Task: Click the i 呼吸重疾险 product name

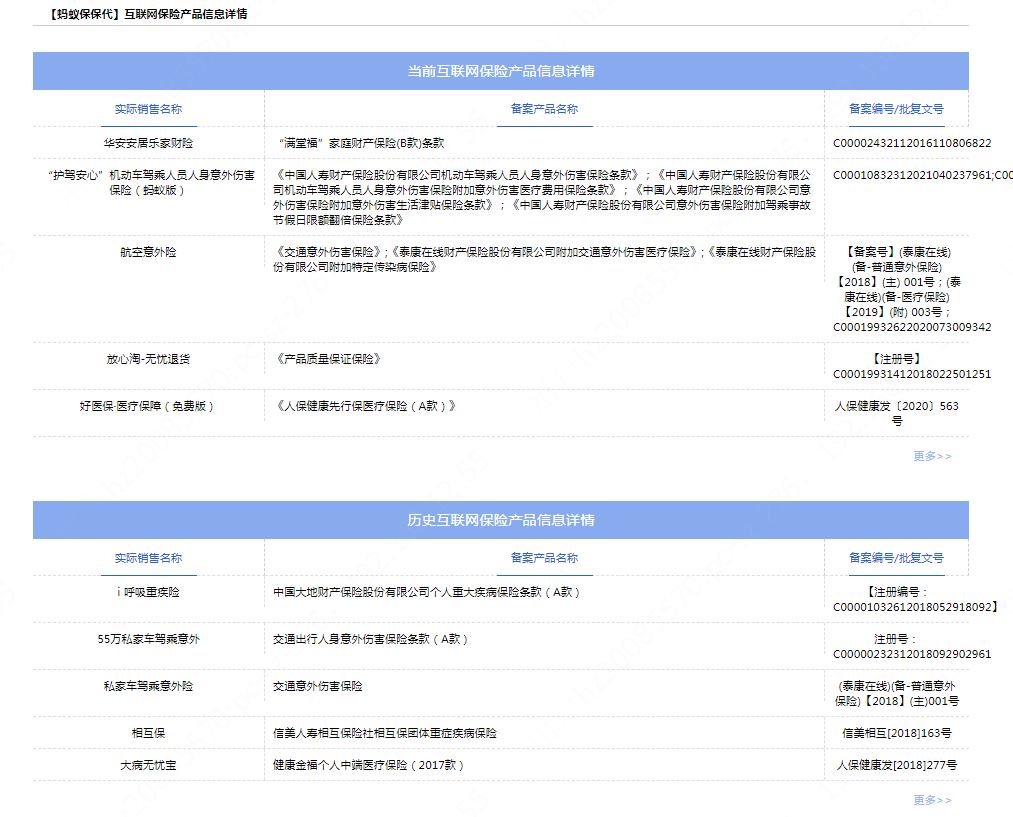Action: (149, 592)
